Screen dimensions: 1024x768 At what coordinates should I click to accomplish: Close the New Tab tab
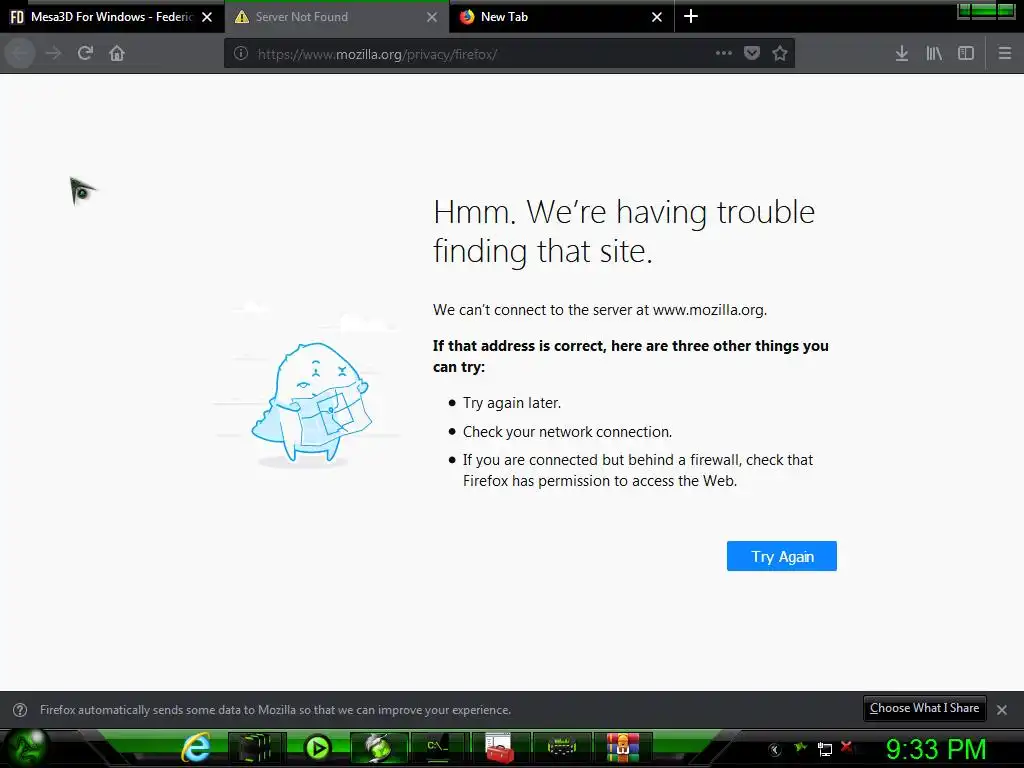(657, 17)
